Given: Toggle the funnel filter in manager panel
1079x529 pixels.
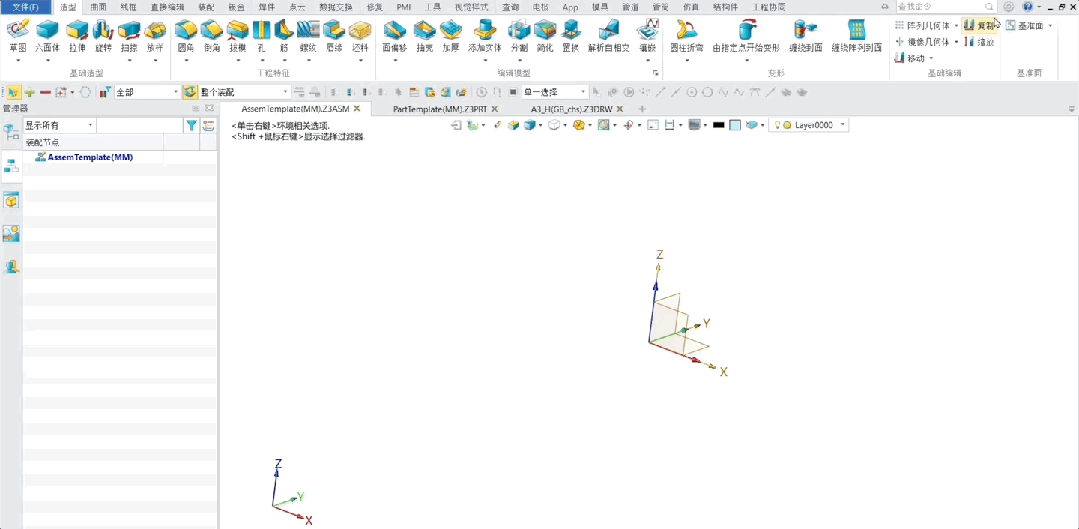Looking at the screenshot, I should 191,125.
